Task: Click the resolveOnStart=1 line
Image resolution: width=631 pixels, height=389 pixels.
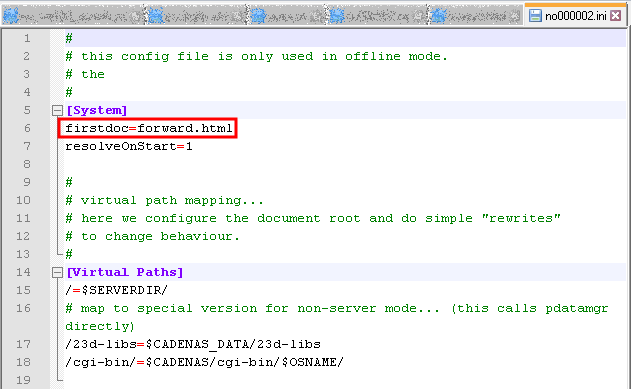Action: click(x=129, y=146)
